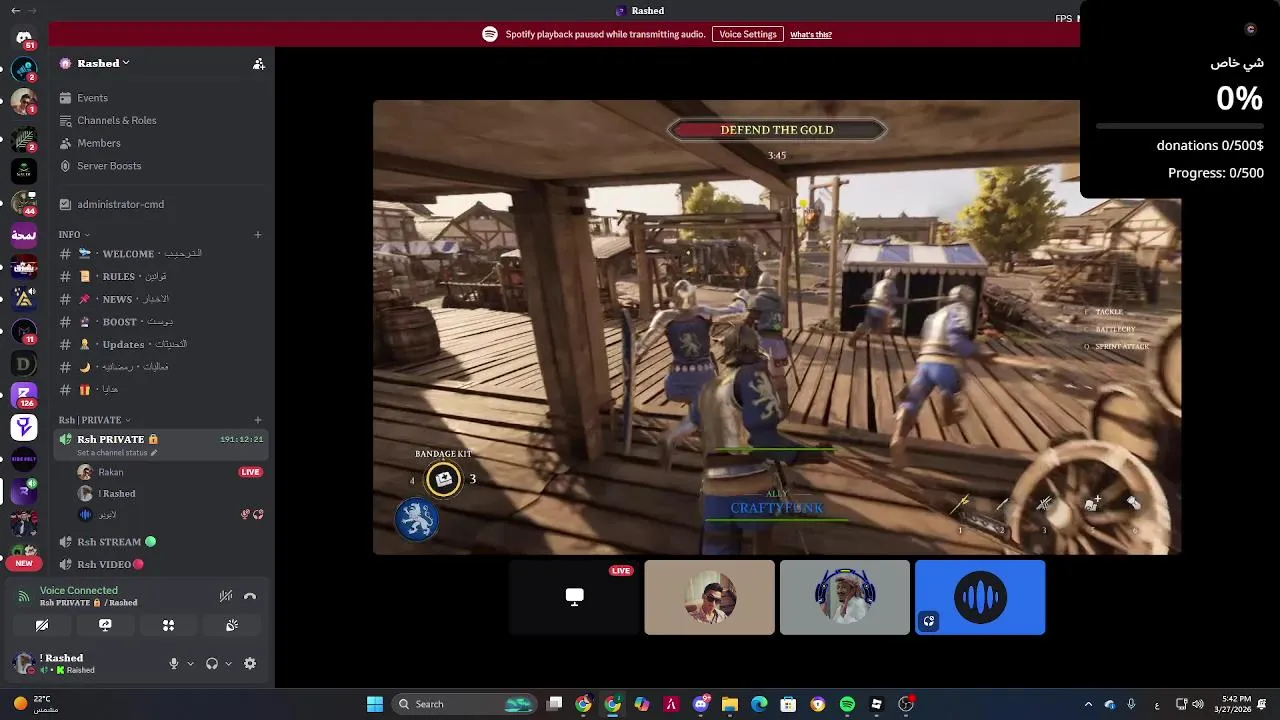Open the Updates text channel
Screen dimensions: 1280x720
point(162,344)
